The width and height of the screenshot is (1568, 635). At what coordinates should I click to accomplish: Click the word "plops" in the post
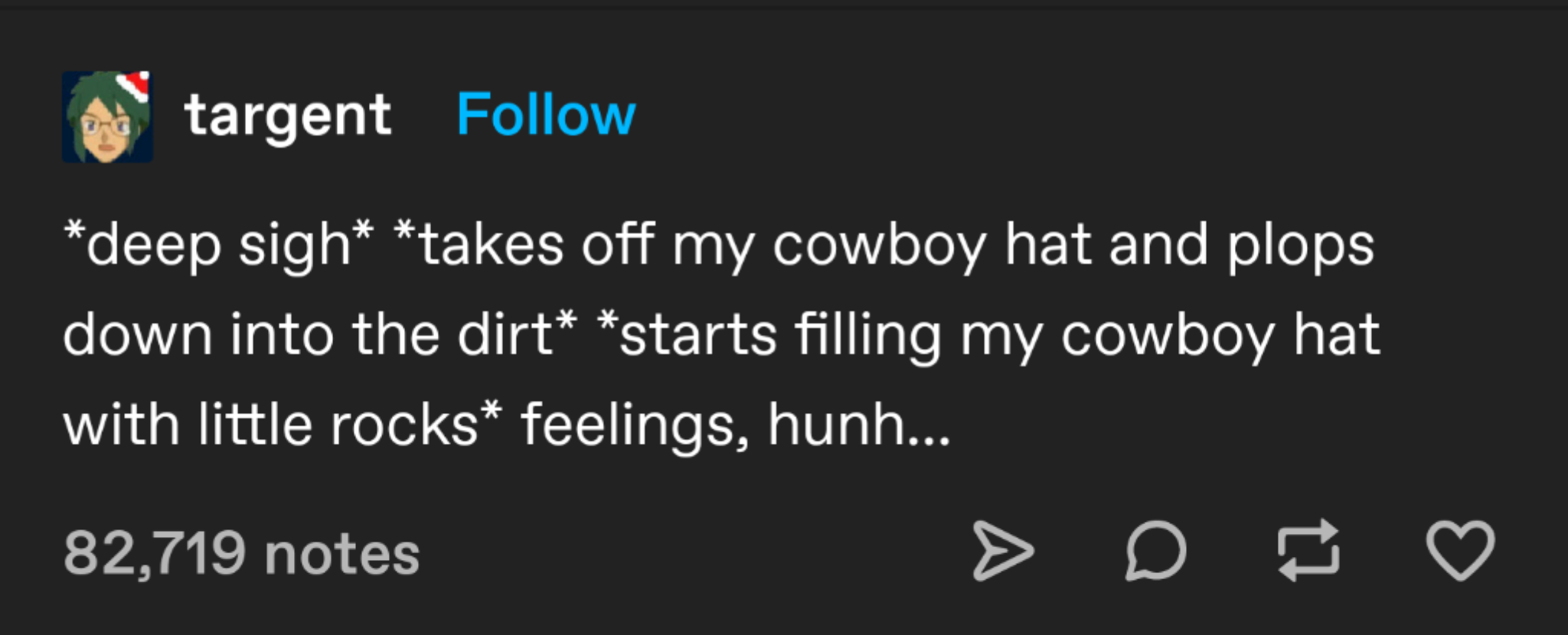pos(1301,246)
